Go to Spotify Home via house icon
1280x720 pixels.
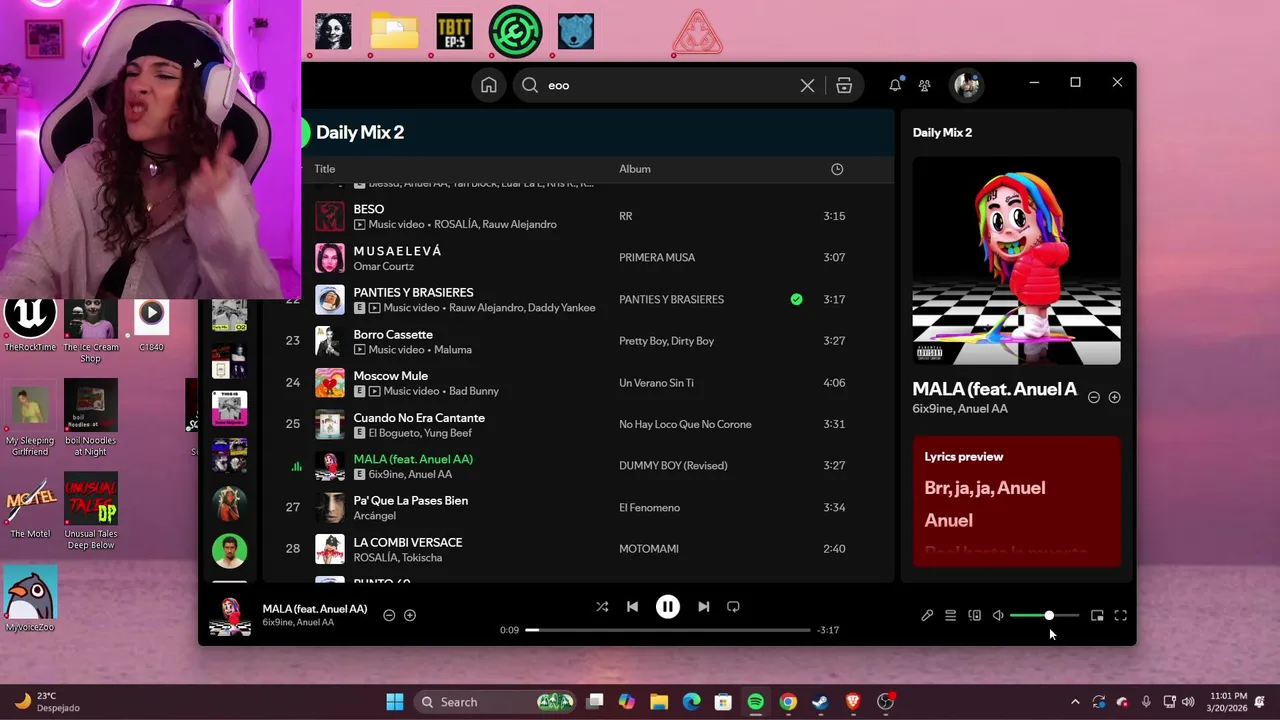(488, 85)
